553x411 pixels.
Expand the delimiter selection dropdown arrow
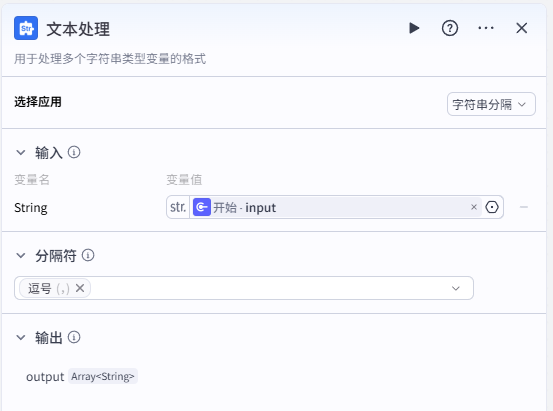456,288
